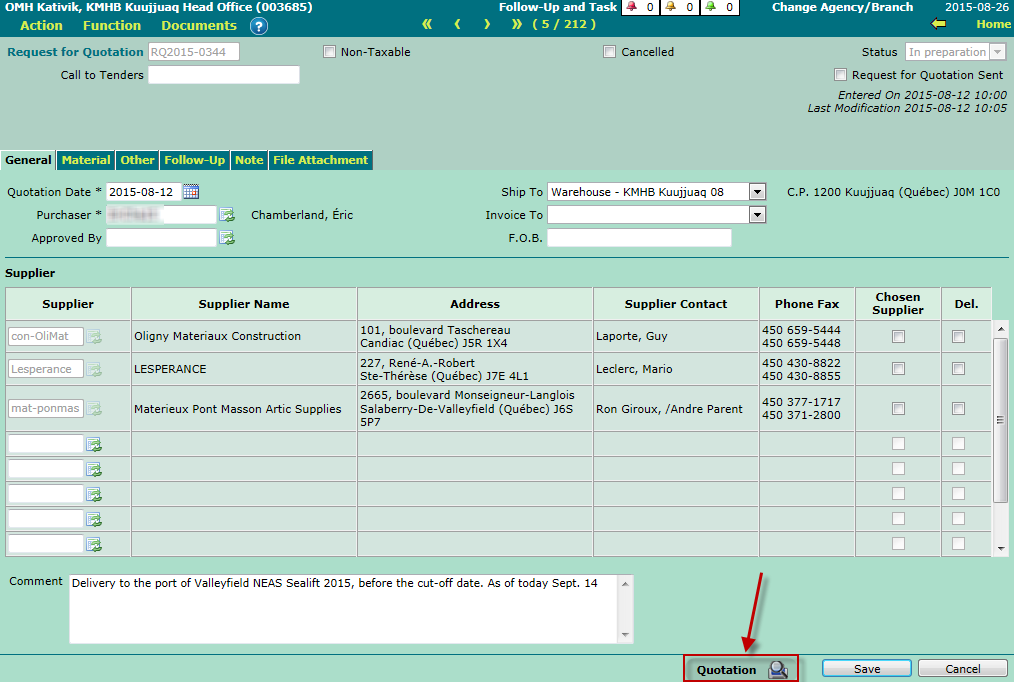The height and width of the screenshot is (682, 1014).
Task: Check Request for Quotation Sent
Action: (840, 74)
